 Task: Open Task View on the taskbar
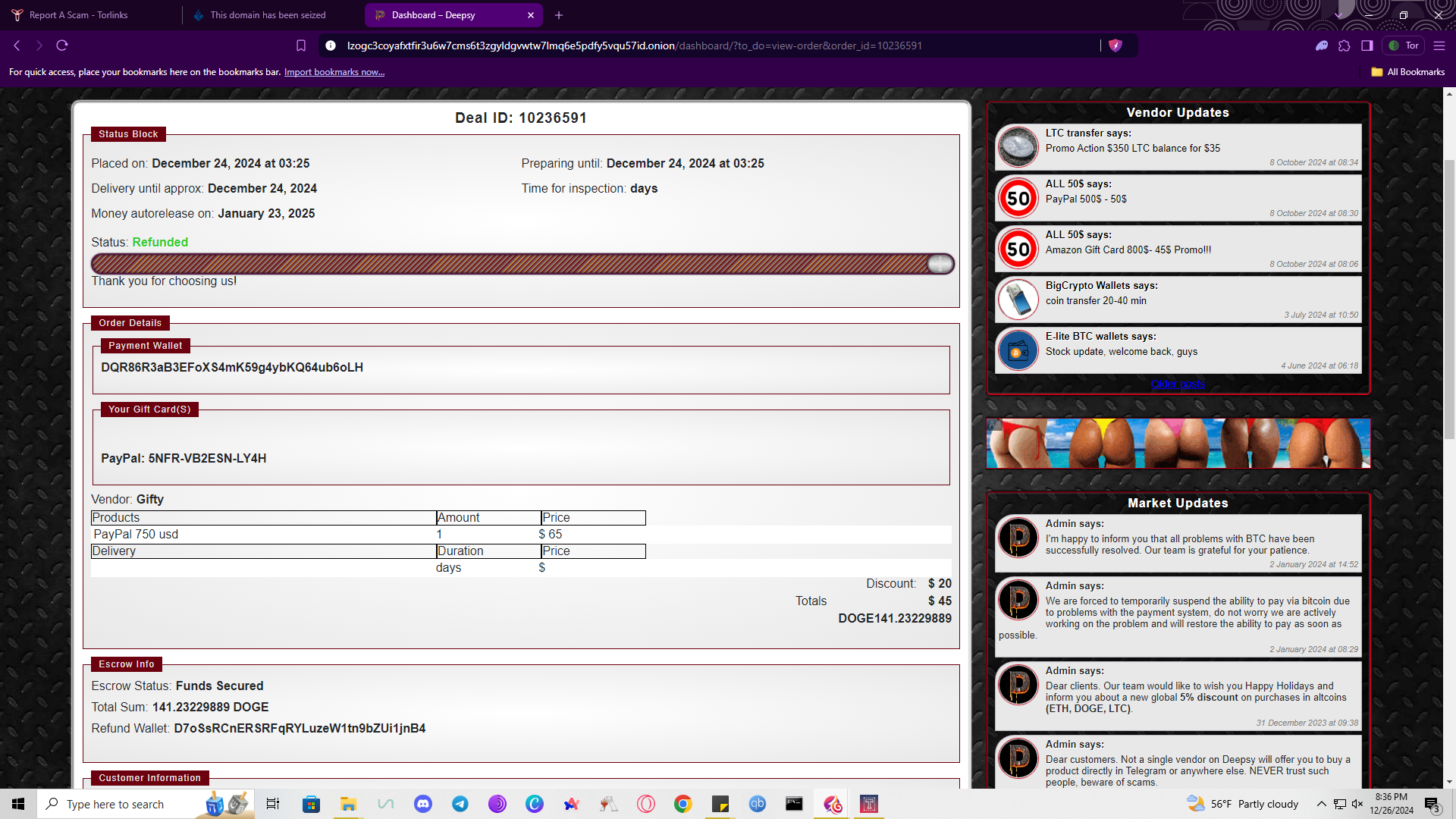pyautogui.click(x=273, y=804)
